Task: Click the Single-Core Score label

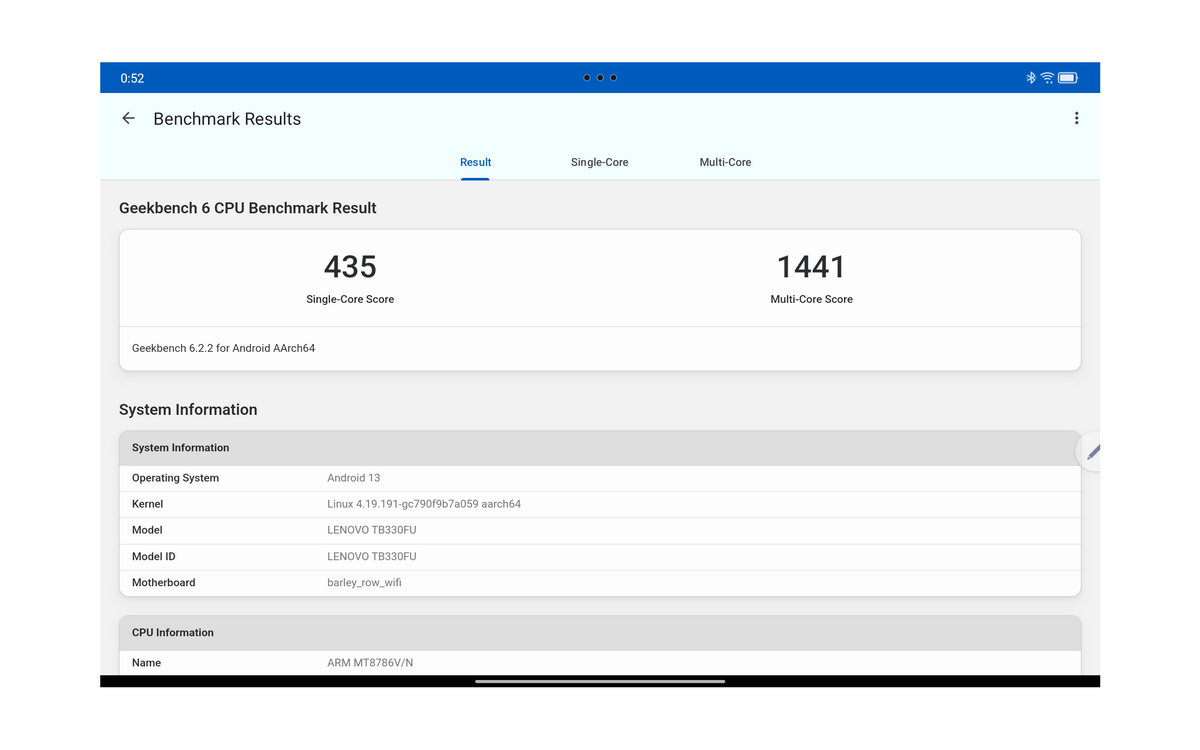Action: 350,299
